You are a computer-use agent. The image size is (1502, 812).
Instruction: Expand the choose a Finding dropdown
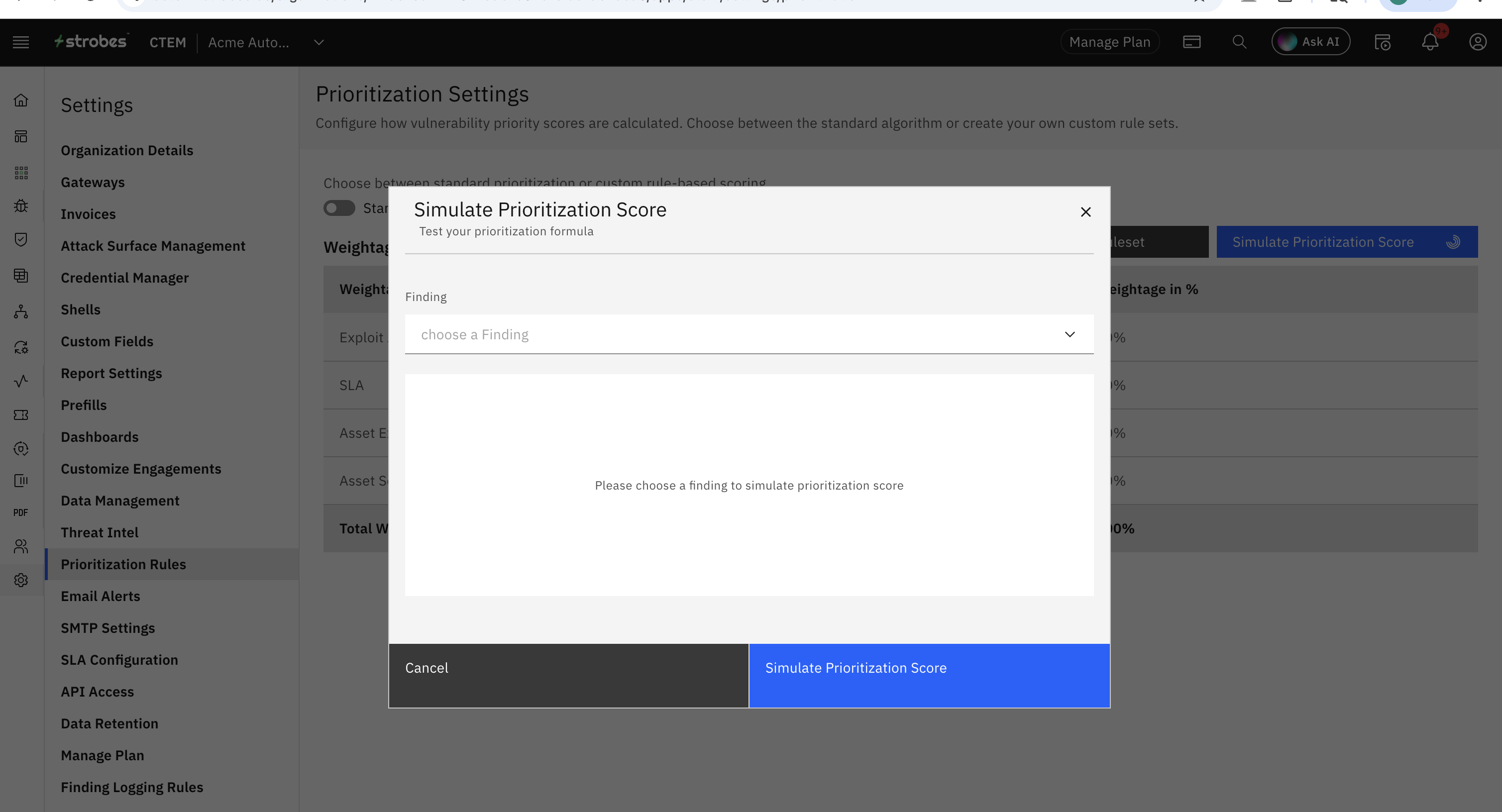click(749, 334)
